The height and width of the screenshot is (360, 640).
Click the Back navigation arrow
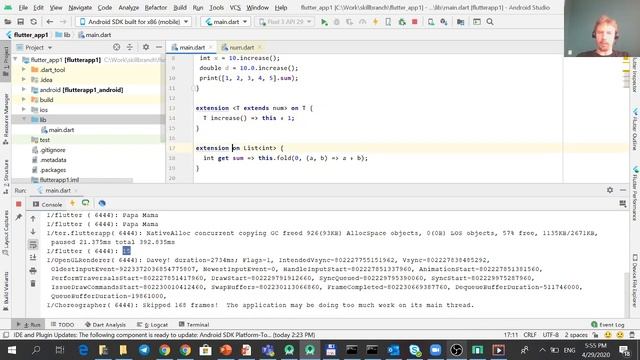pyautogui.click(x=49, y=22)
